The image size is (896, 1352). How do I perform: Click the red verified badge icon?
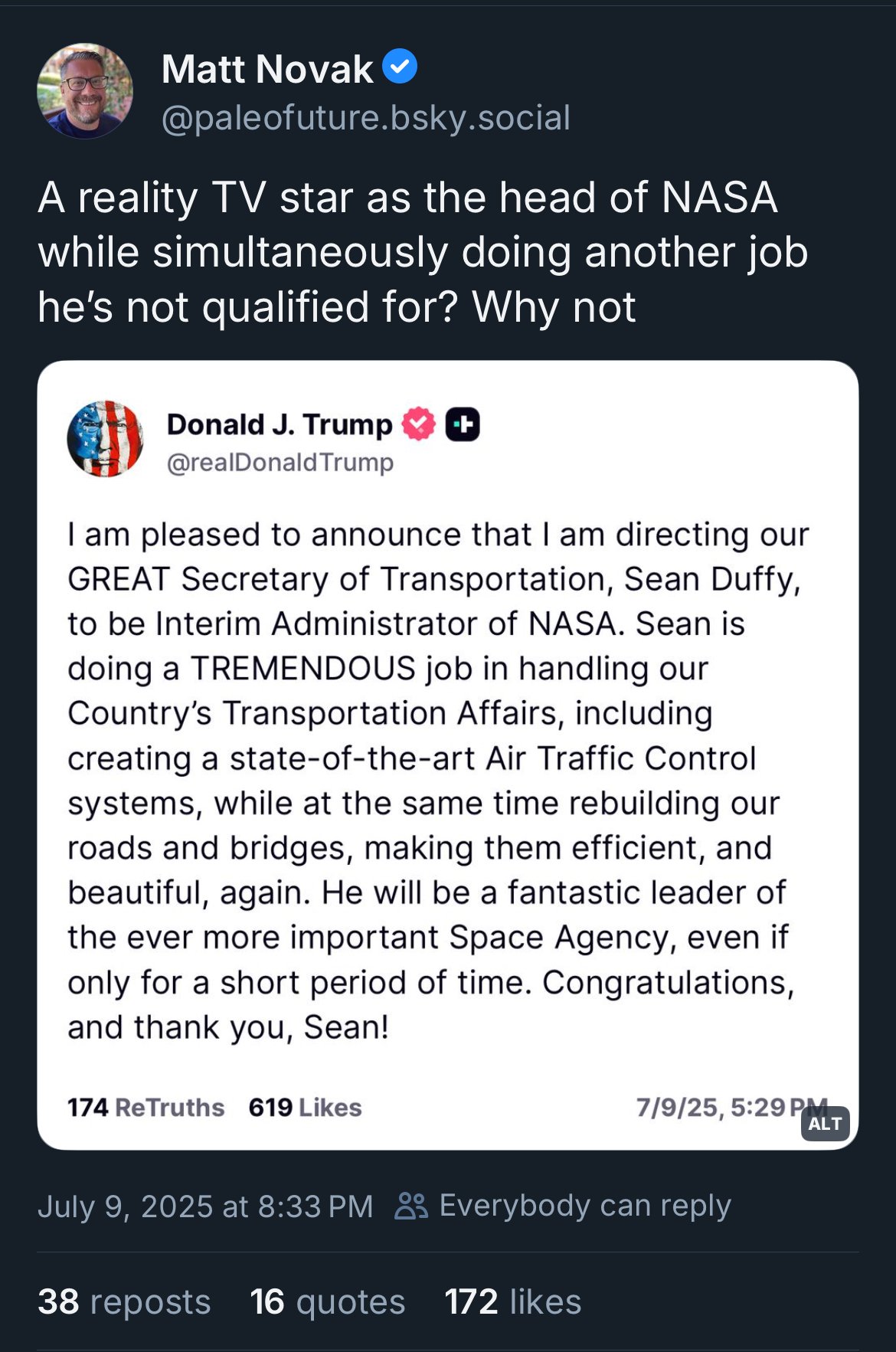click(418, 424)
